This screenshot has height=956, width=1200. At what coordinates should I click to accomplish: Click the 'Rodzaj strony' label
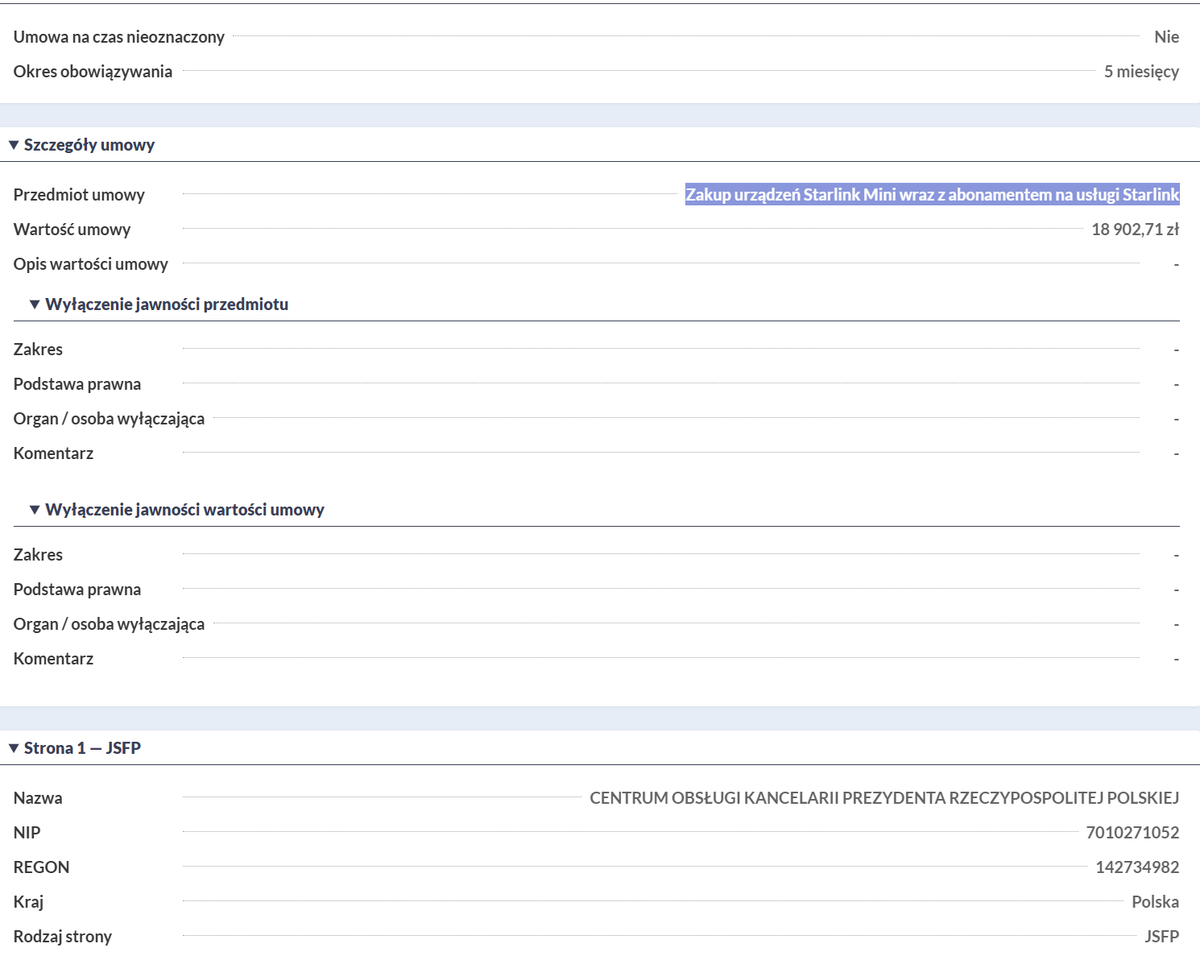(63, 937)
